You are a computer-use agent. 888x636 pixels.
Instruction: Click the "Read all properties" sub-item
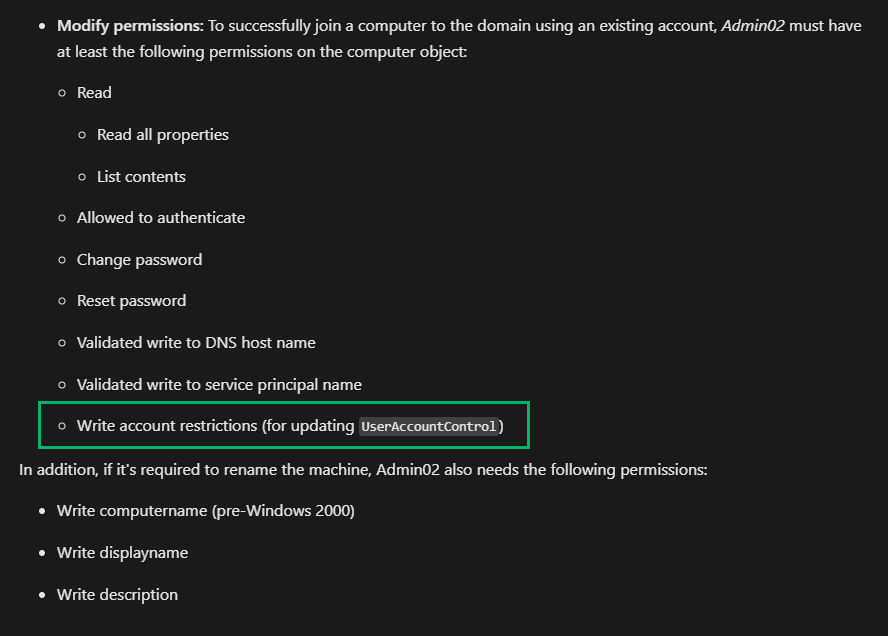162,135
